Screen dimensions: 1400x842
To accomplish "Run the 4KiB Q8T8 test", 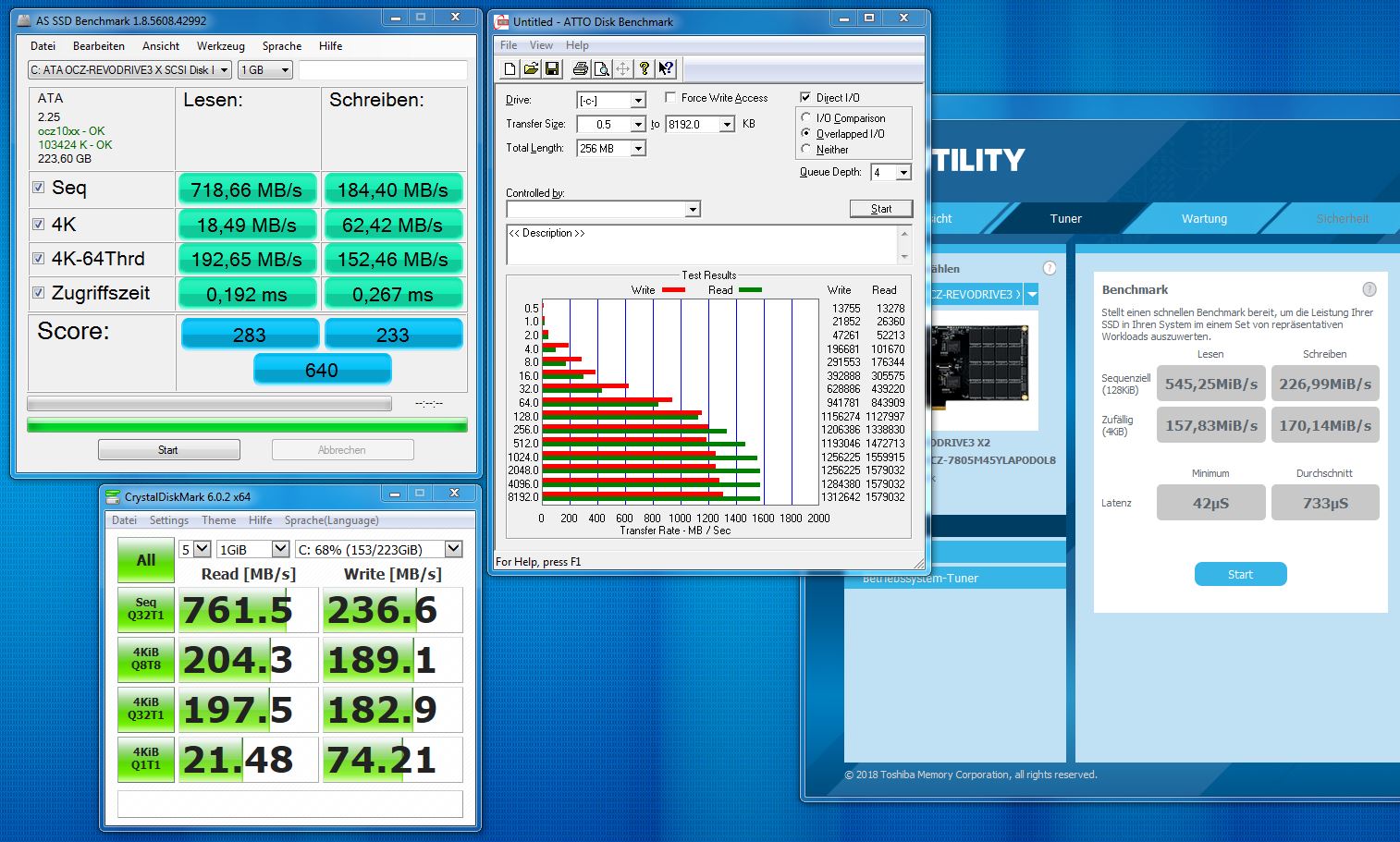I will 146,659.
